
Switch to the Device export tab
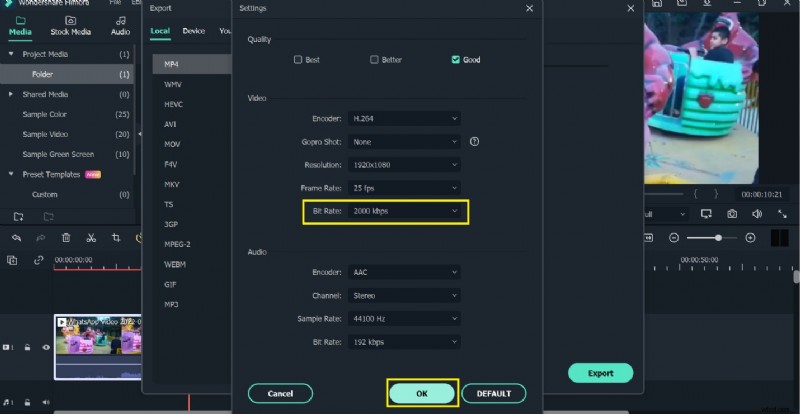[x=193, y=31]
